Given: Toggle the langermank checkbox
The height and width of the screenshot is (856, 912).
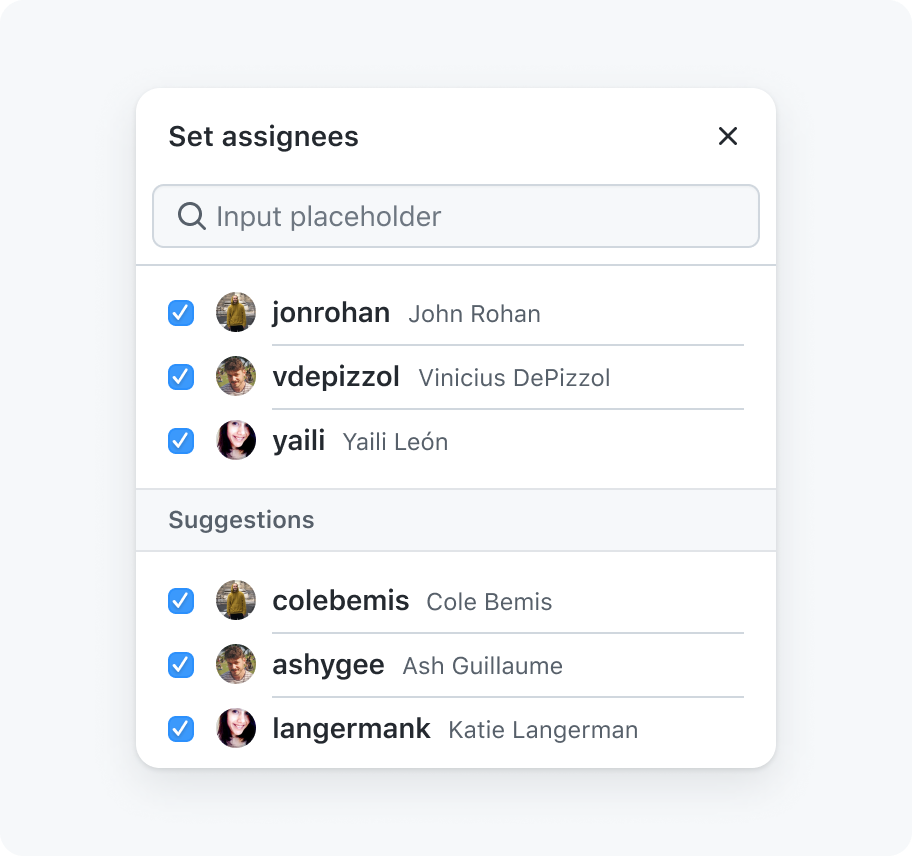Looking at the screenshot, I should [181, 729].
